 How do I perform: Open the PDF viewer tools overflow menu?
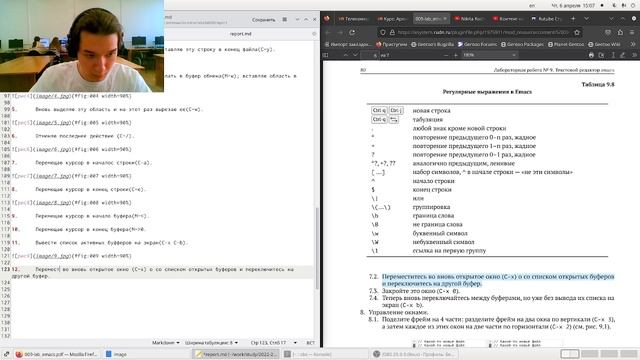[634, 55]
